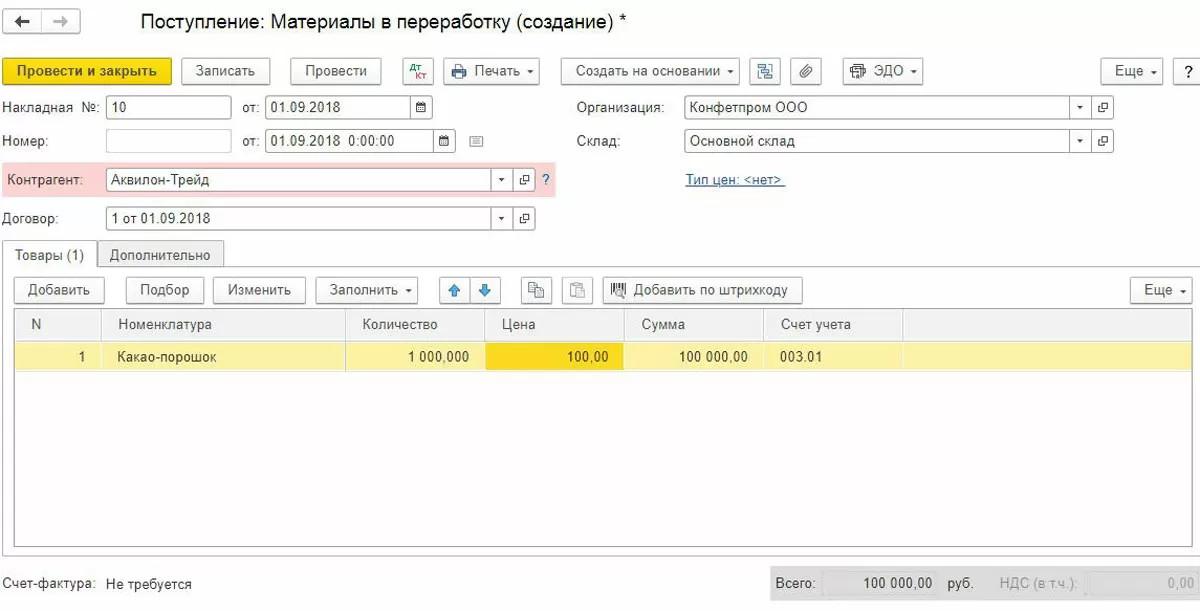
Task: Click the Номенклатура column header
Action: click(x=223, y=324)
